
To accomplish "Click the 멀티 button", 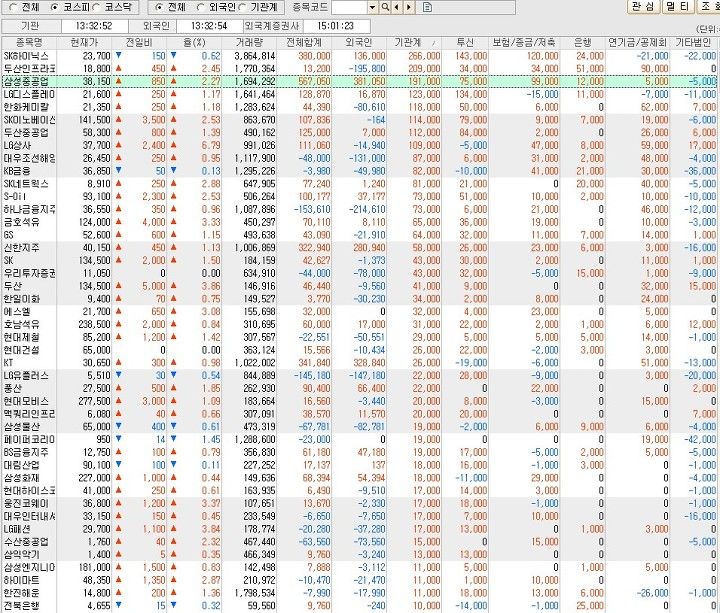I will tap(678, 6).
